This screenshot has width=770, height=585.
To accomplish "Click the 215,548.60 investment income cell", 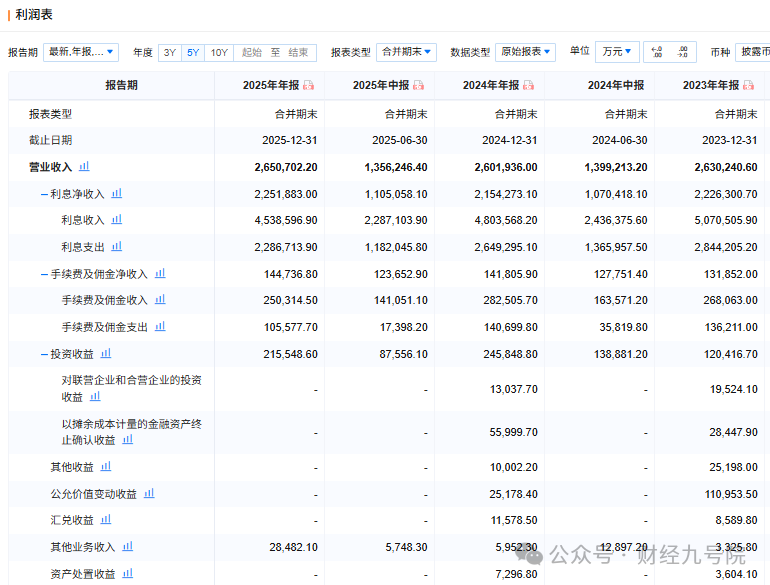I will pos(291,354).
